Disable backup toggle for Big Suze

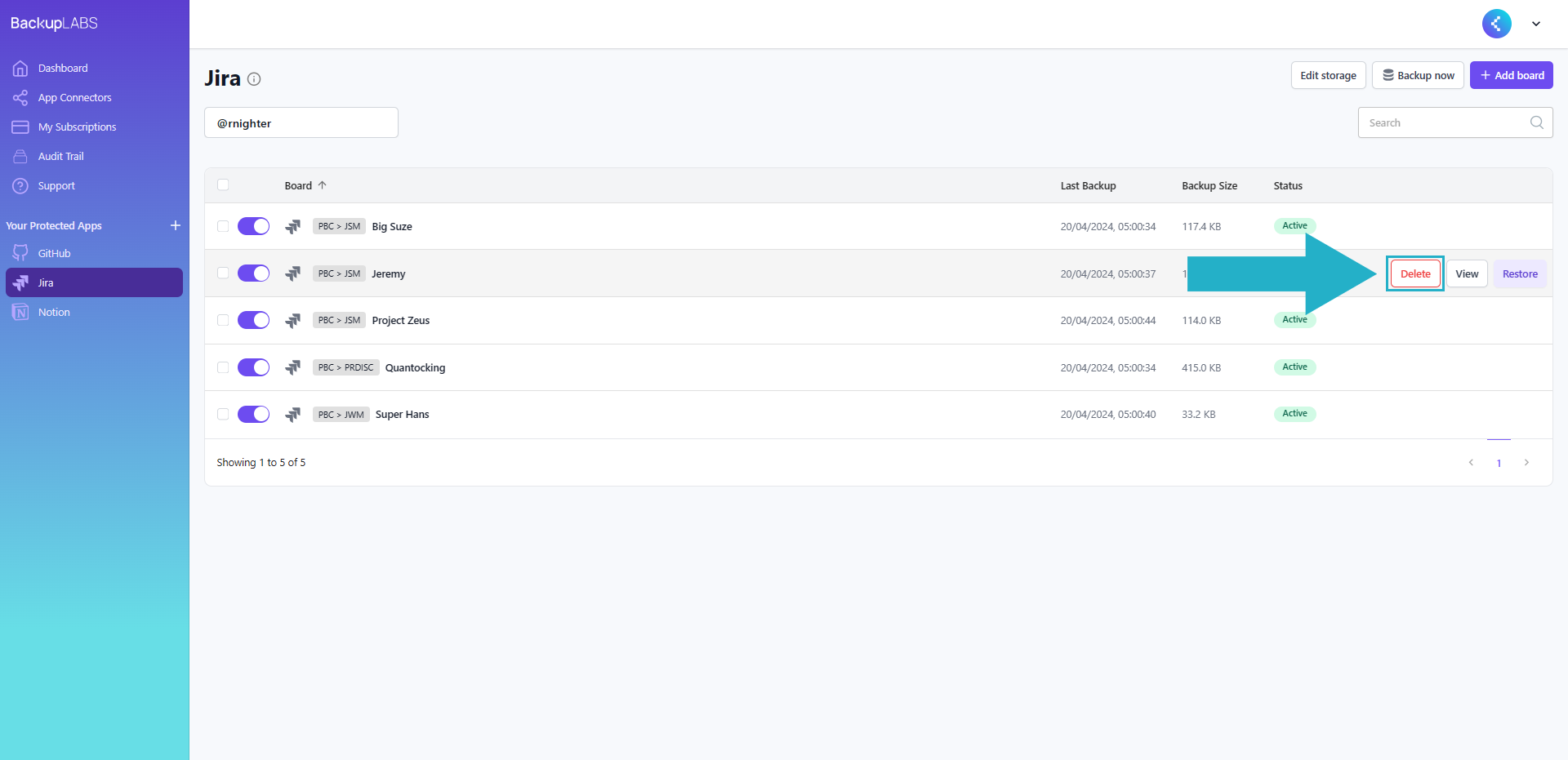253,226
